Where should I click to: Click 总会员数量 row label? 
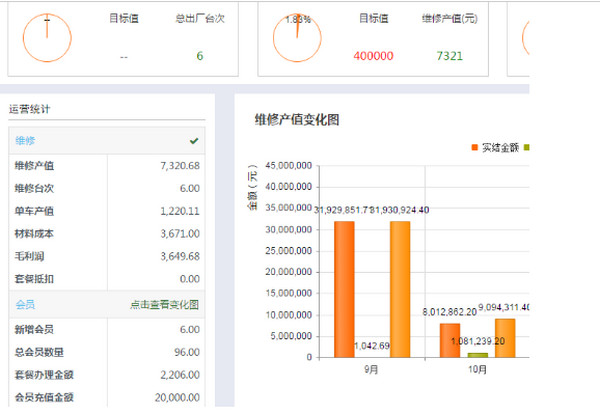click(39, 352)
